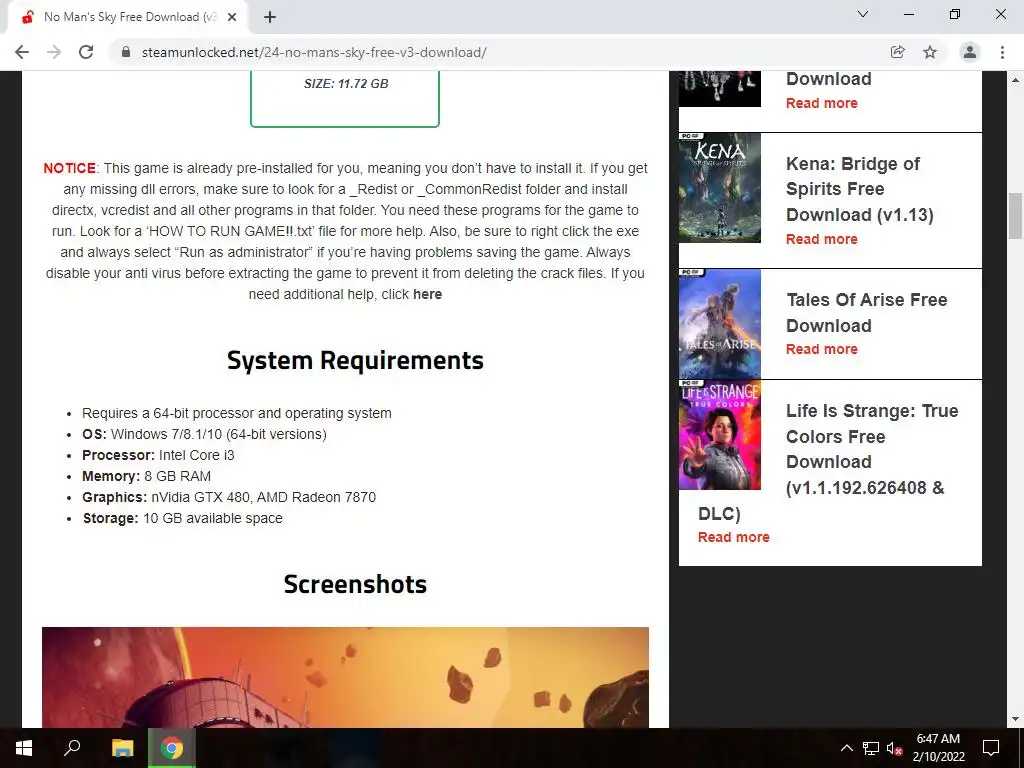Click the topmost Read more link in sidebar

click(x=822, y=103)
